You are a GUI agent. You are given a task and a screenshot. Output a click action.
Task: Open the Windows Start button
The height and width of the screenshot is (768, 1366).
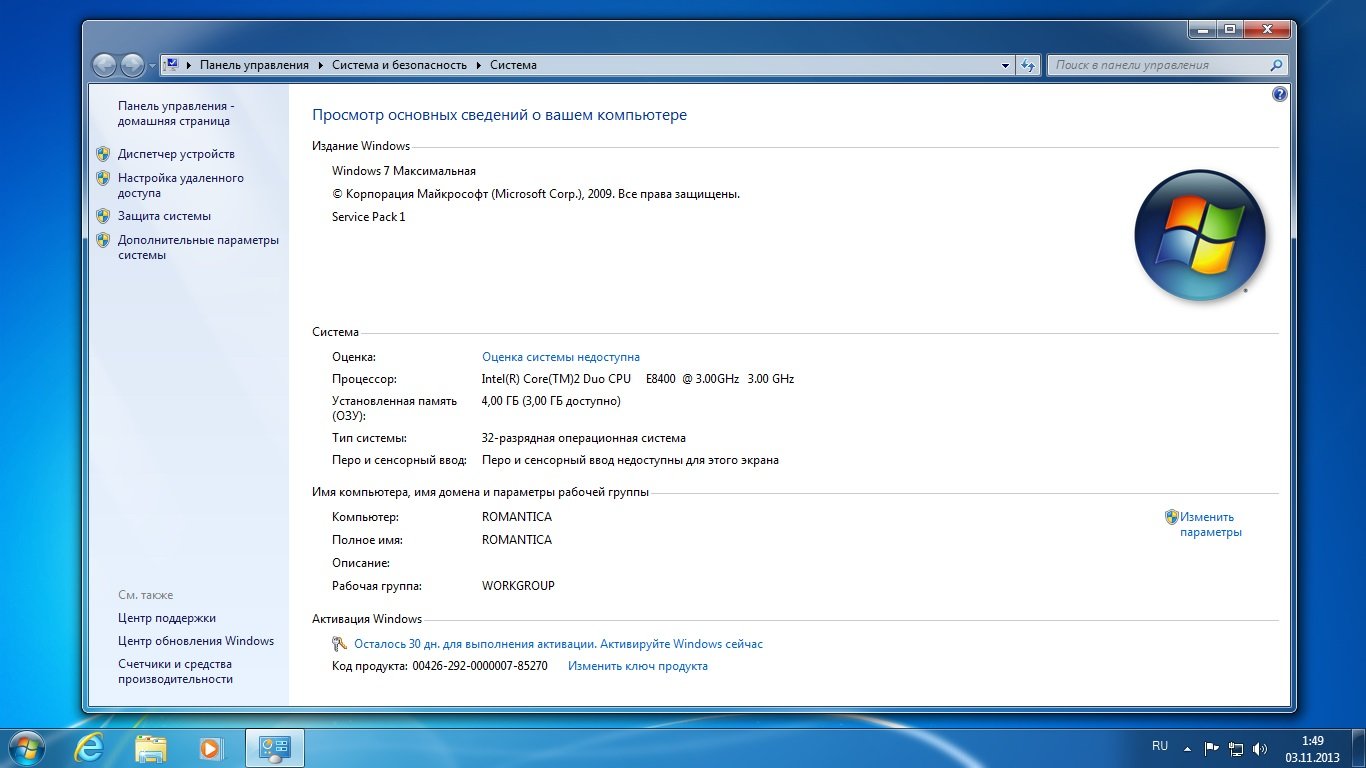point(26,748)
